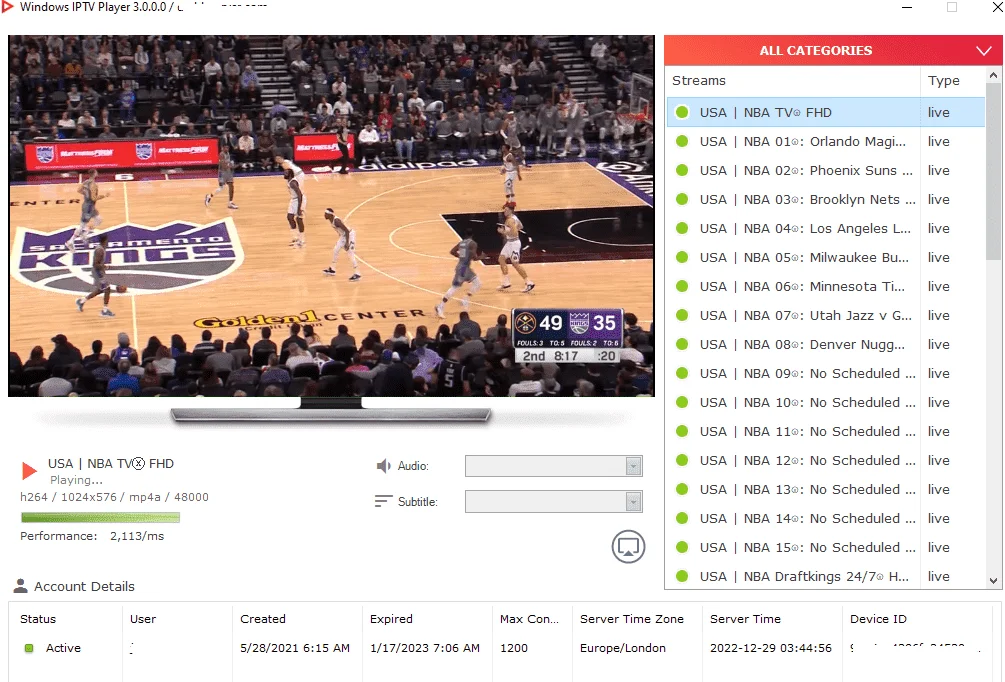Click green dot beside NBA 07 Utah Jazz
The width and height of the screenshot is (1005, 682).
pyautogui.click(x=682, y=315)
